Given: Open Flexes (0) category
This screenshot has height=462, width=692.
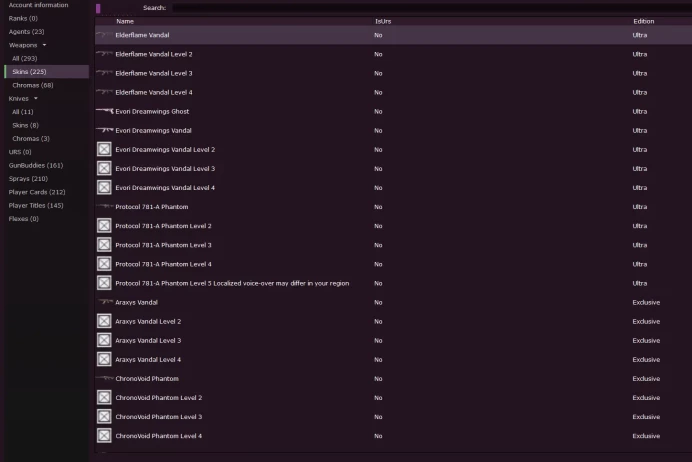Looking at the screenshot, I should coord(23,218).
